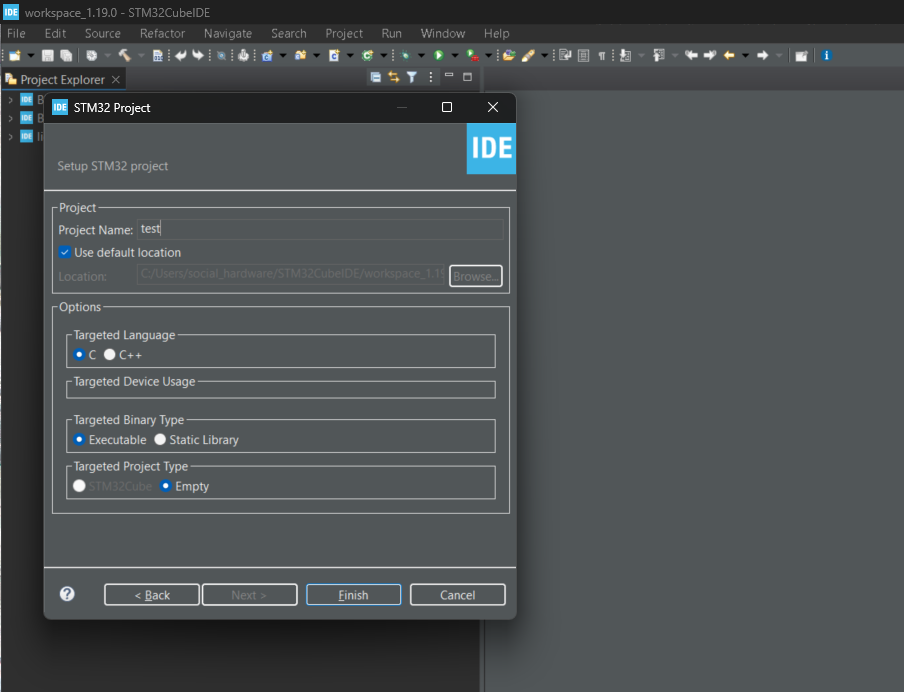This screenshot has width=904, height=692.
Task: Click the Save icon in the toolbar
Action: point(48,55)
